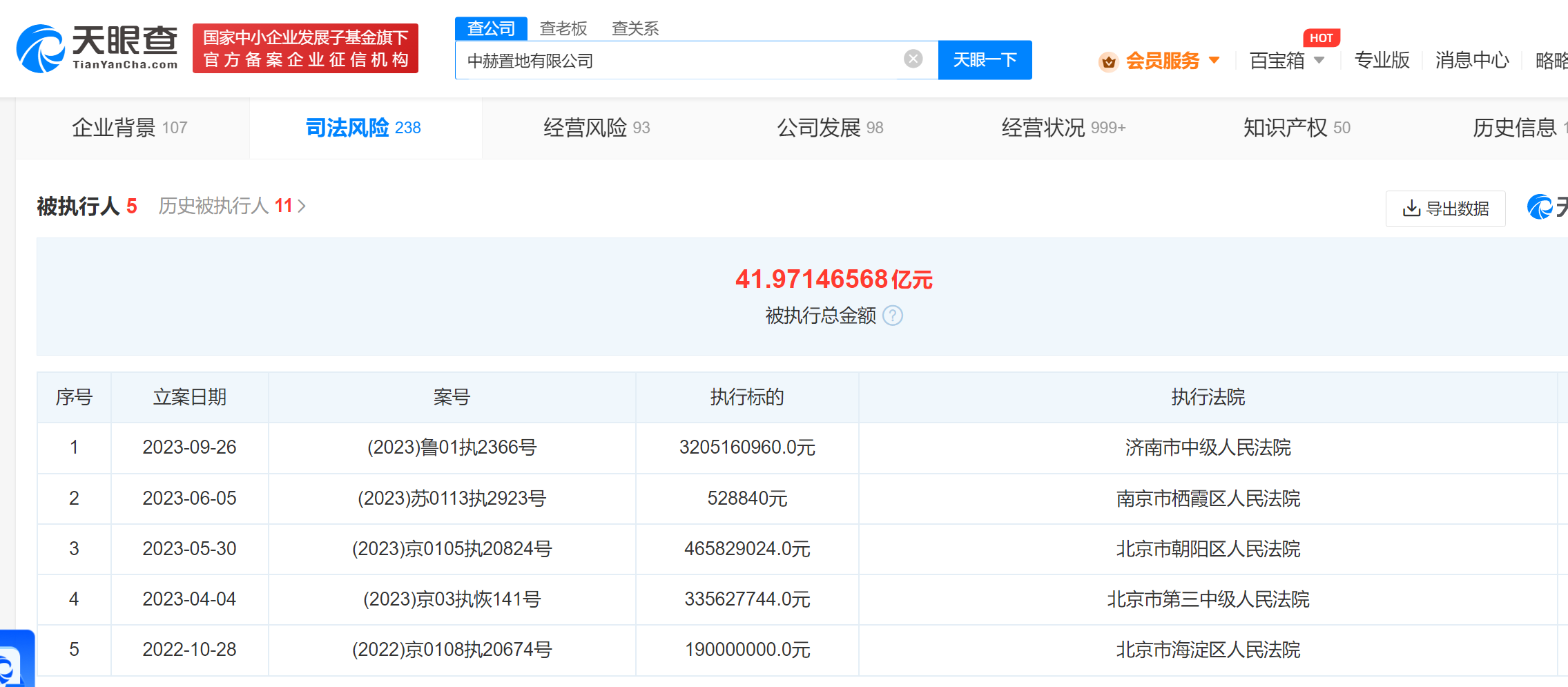This screenshot has width=1568, height=687.
Task: Click court 南京市栖霞区人民法院
Action: tap(1208, 498)
